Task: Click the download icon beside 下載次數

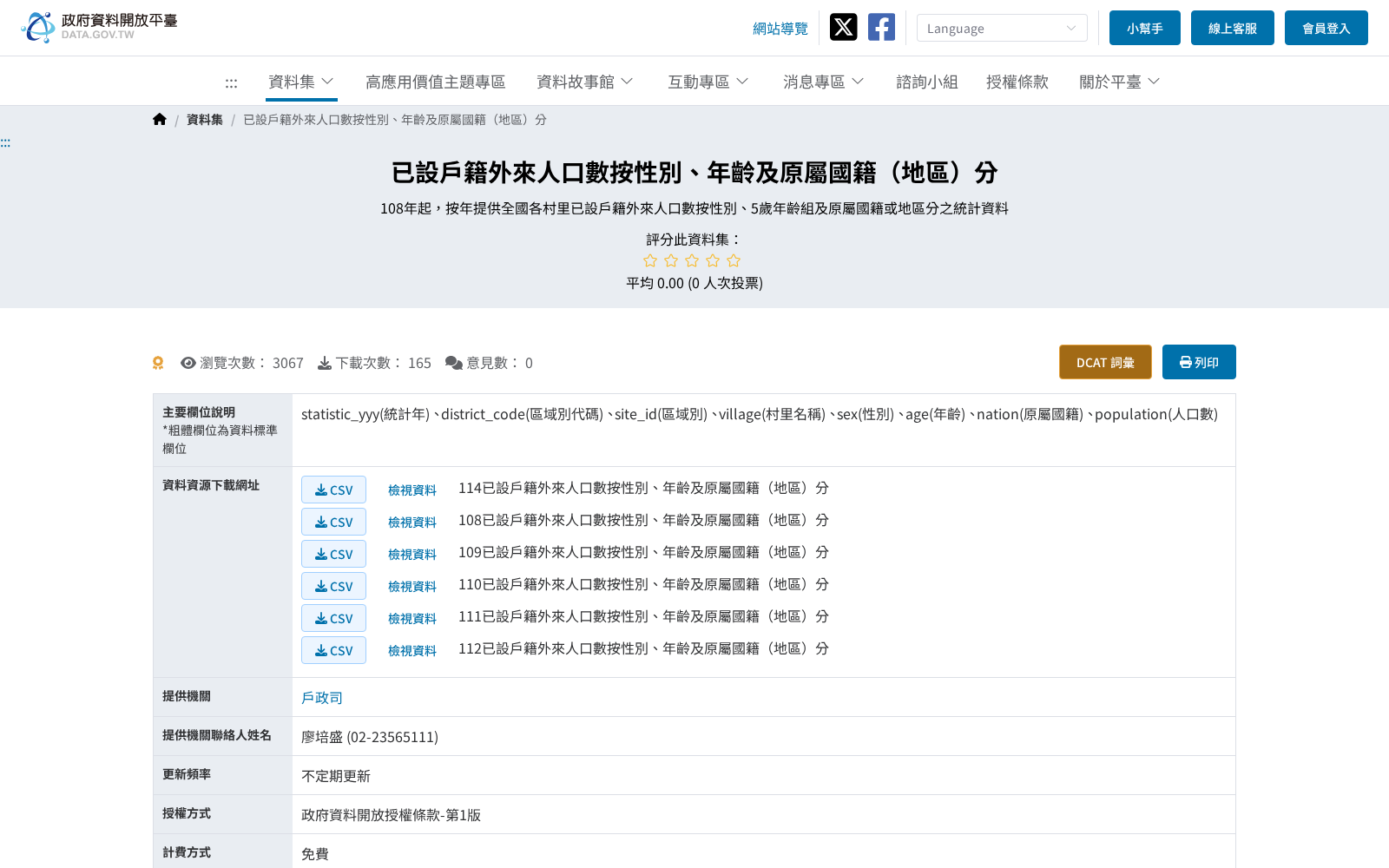Action: pyautogui.click(x=325, y=363)
